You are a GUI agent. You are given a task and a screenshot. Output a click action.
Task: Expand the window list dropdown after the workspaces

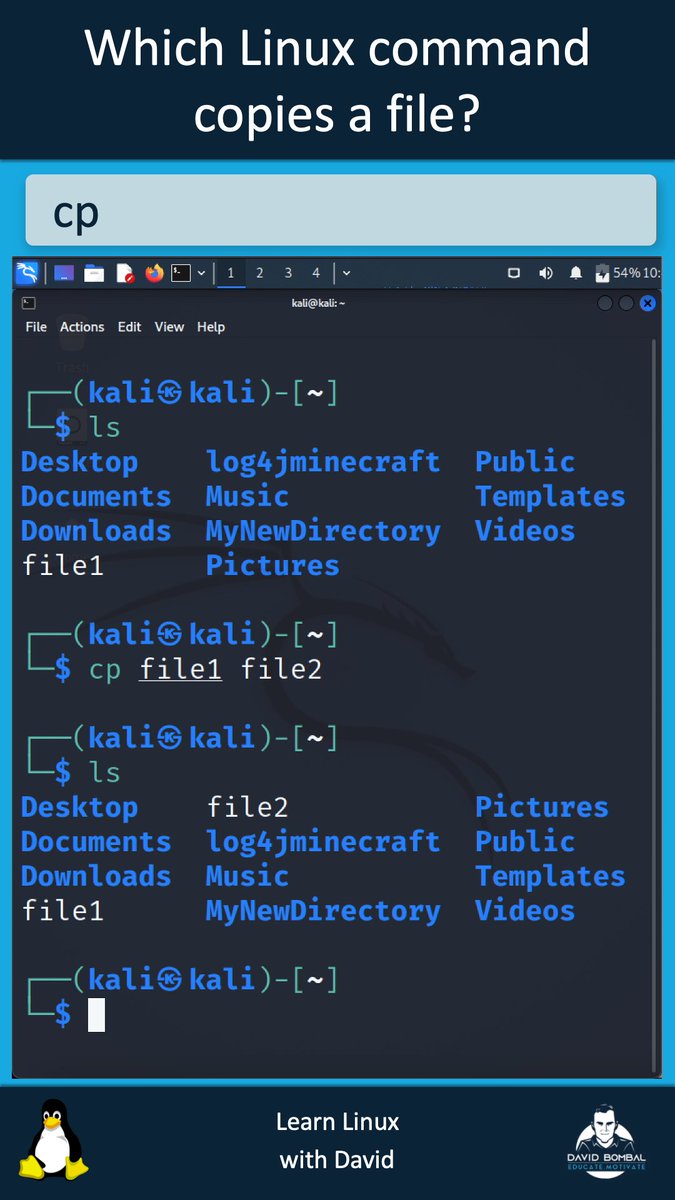(x=346, y=273)
